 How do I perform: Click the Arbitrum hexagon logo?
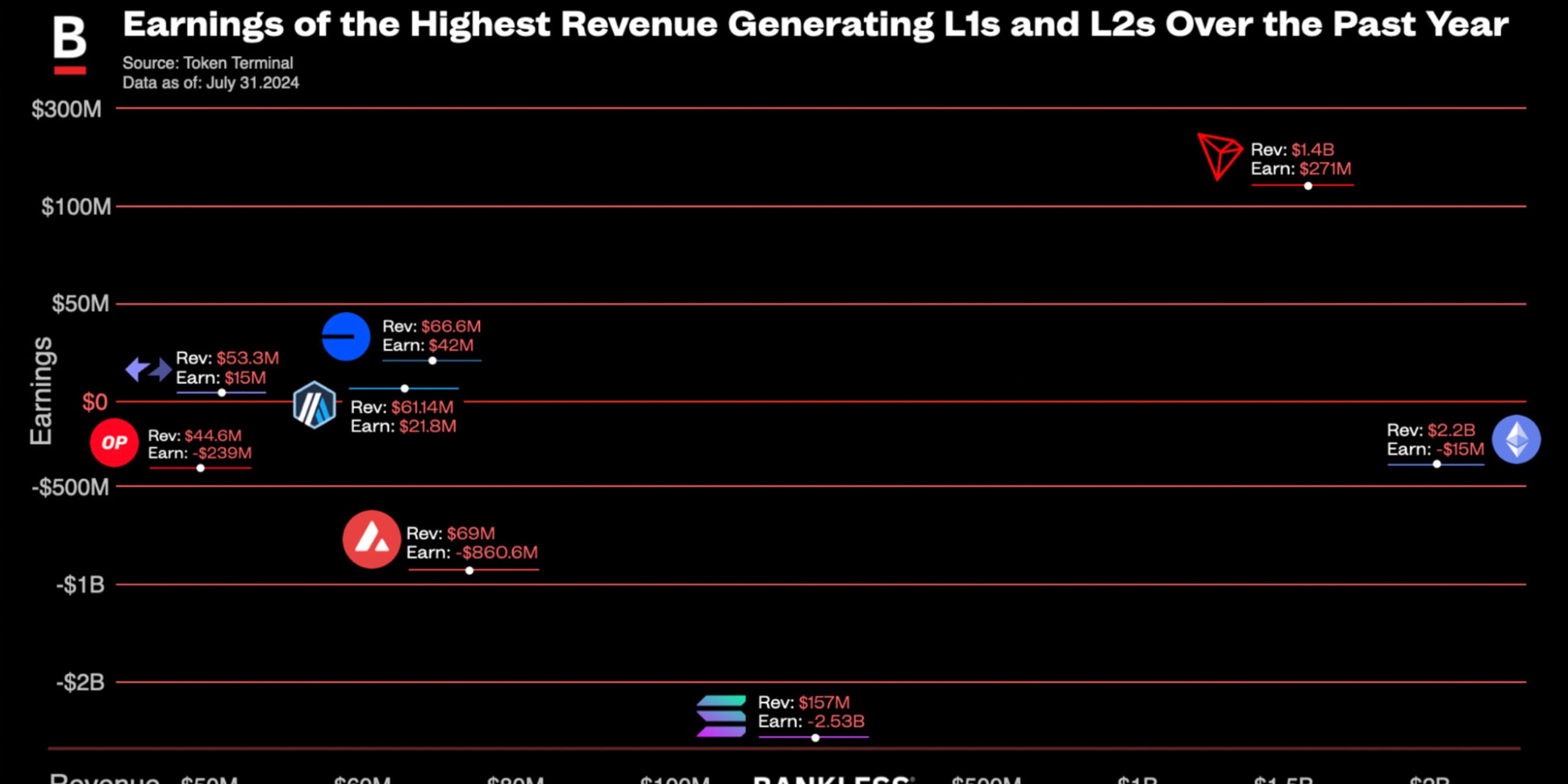pos(314,405)
